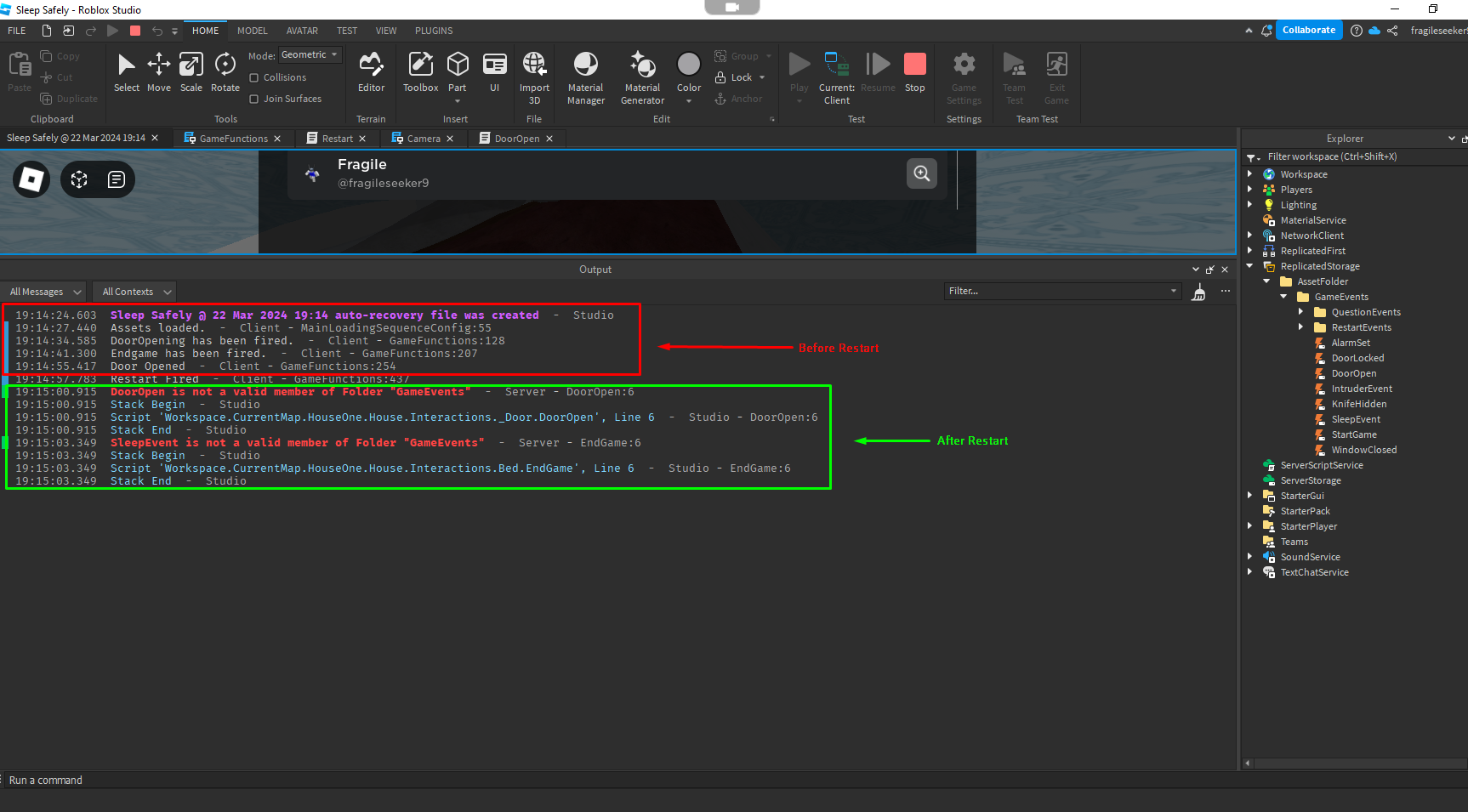Open the Toolbox
The width and height of the screenshot is (1468, 812).
click(420, 75)
